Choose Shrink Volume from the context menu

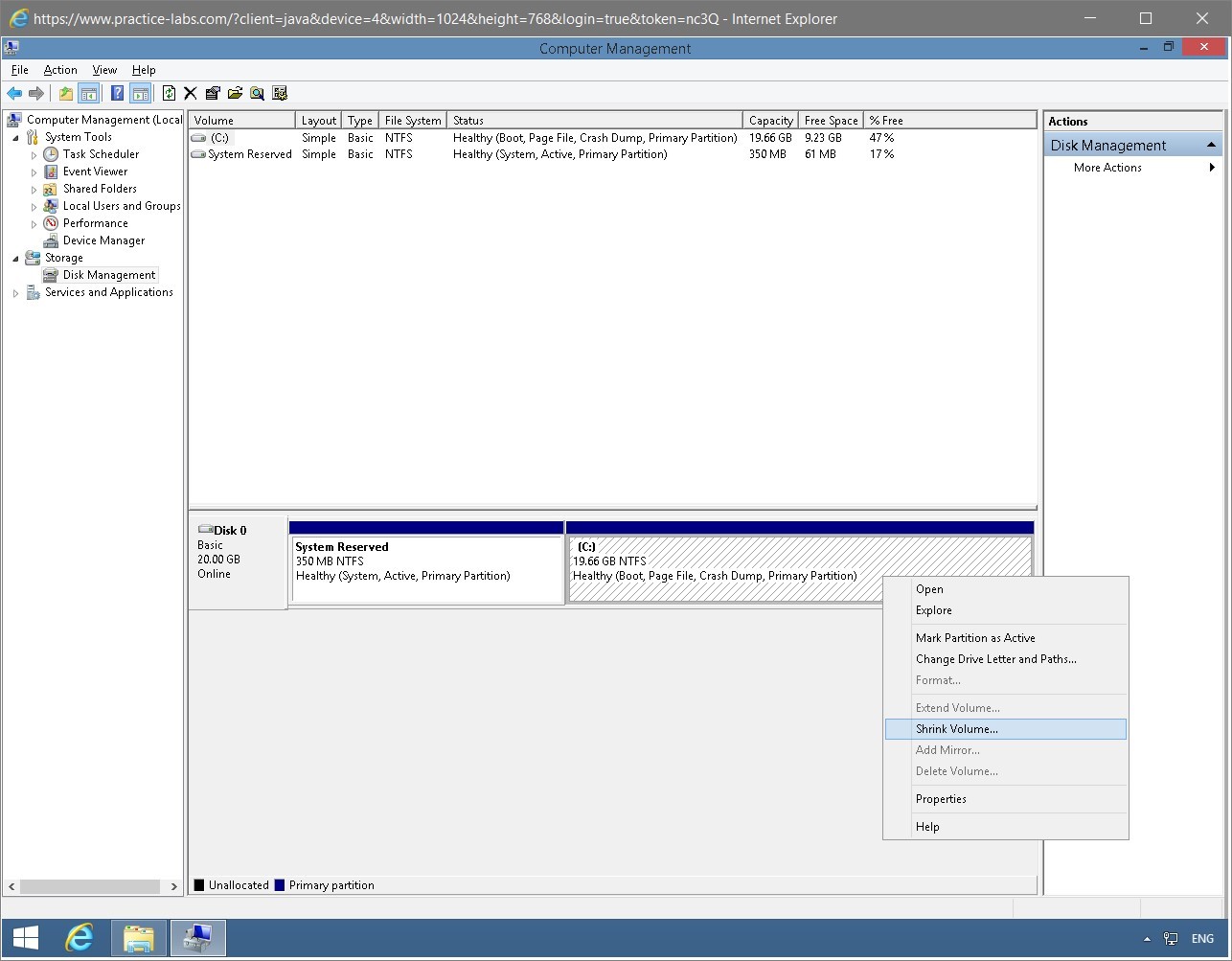click(x=956, y=729)
